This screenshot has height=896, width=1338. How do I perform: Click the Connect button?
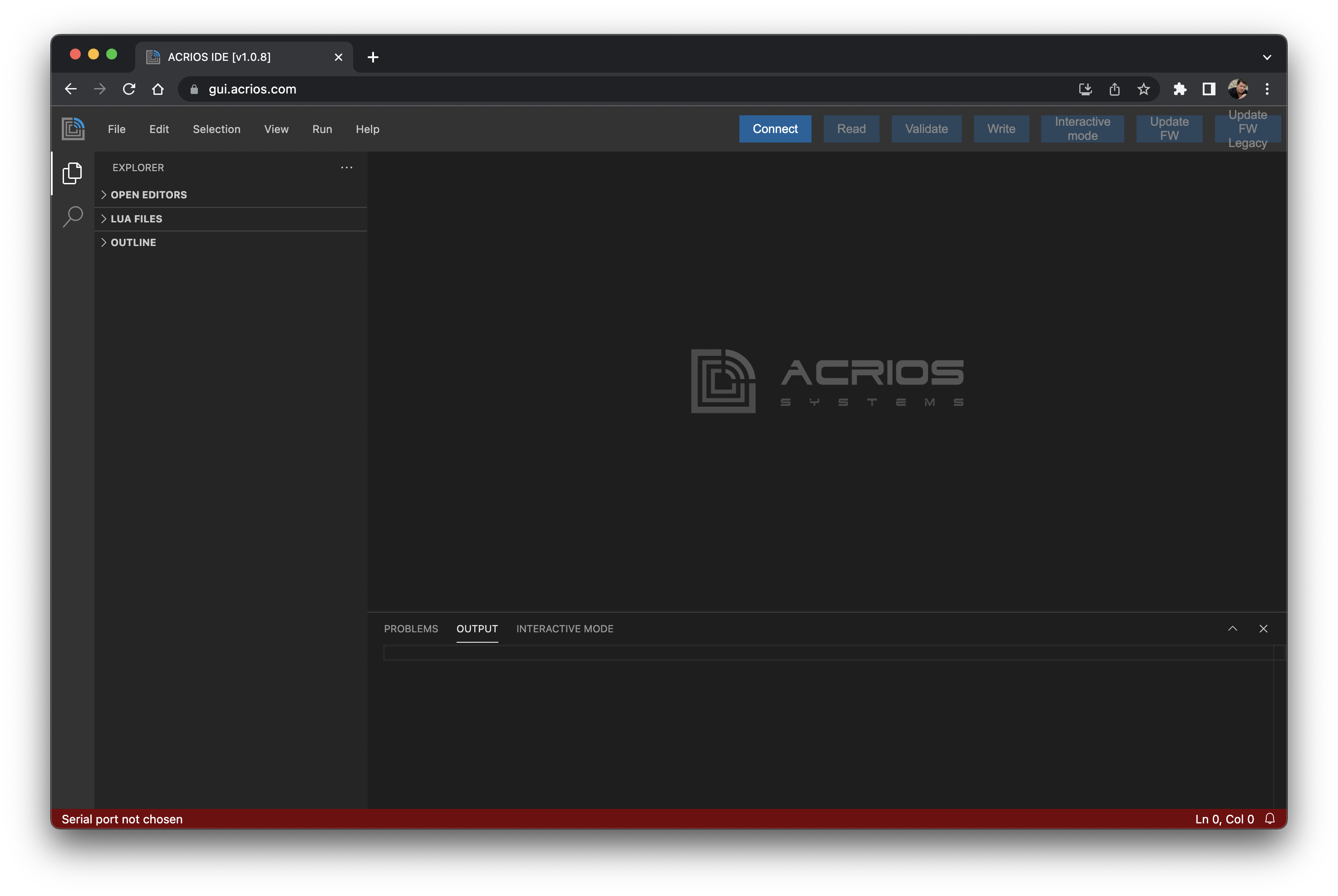pyautogui.click(x=775, y=129)
